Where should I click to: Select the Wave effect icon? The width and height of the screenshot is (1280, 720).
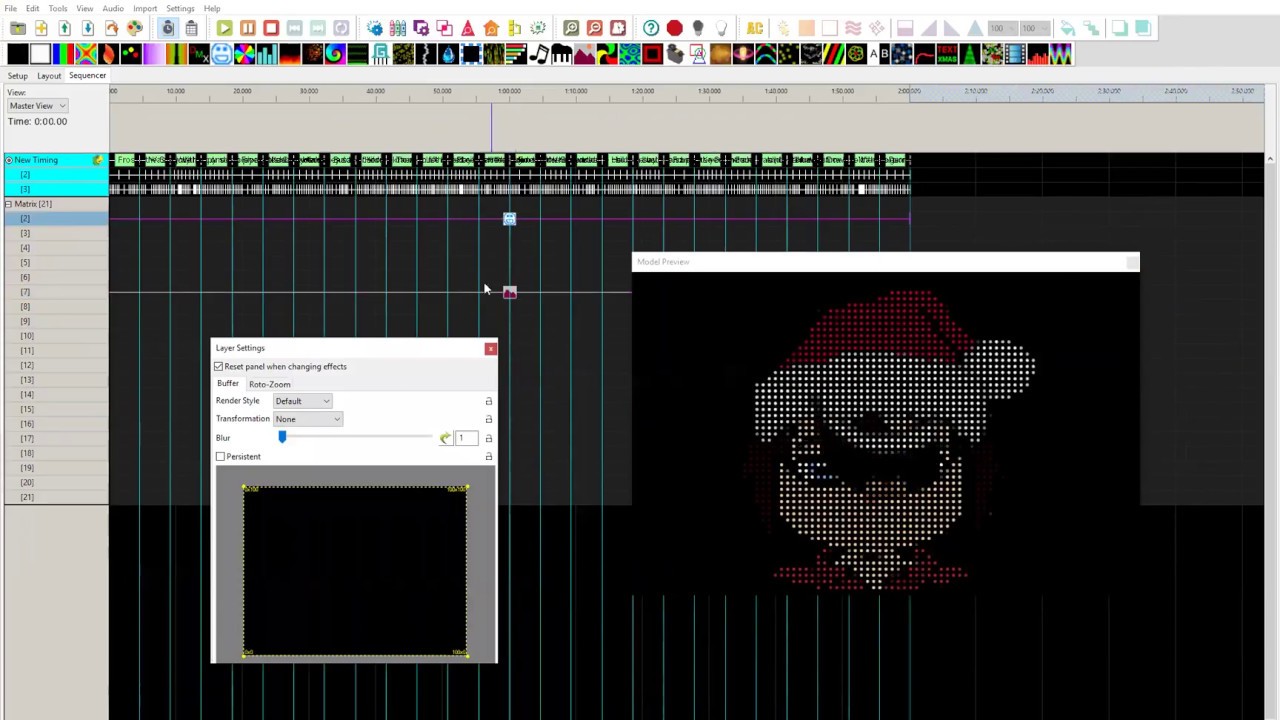point(1060,54)
